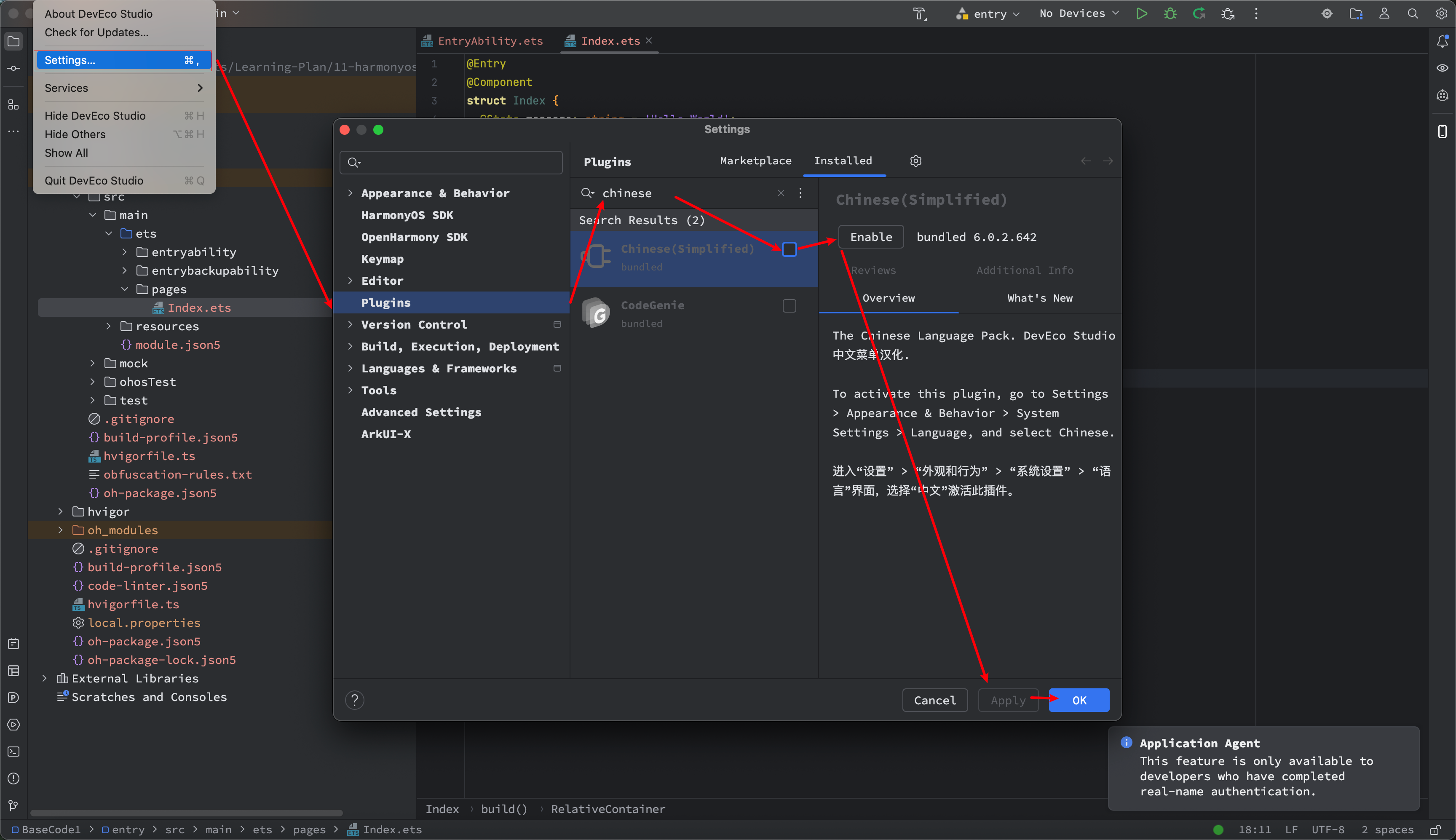Select Settings... in the application menu
This screenshot has height=840, width=1456.
123,61
